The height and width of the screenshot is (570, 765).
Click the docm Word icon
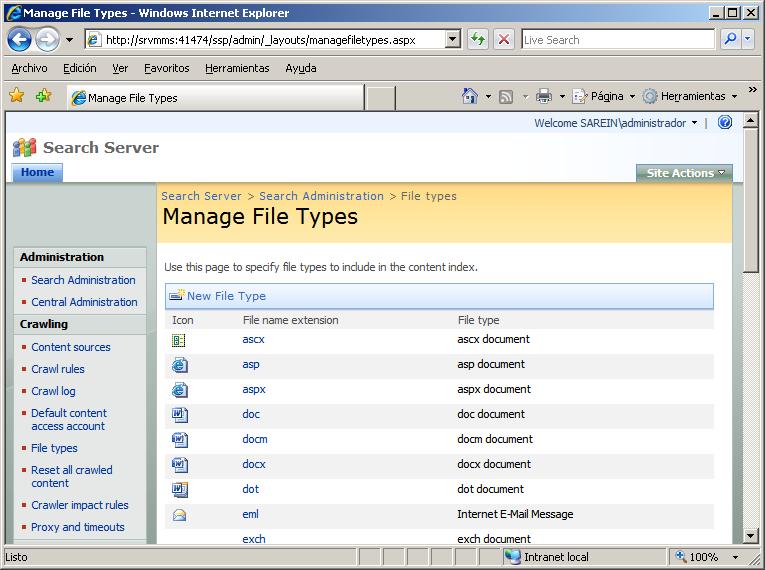tap(180, 440)
